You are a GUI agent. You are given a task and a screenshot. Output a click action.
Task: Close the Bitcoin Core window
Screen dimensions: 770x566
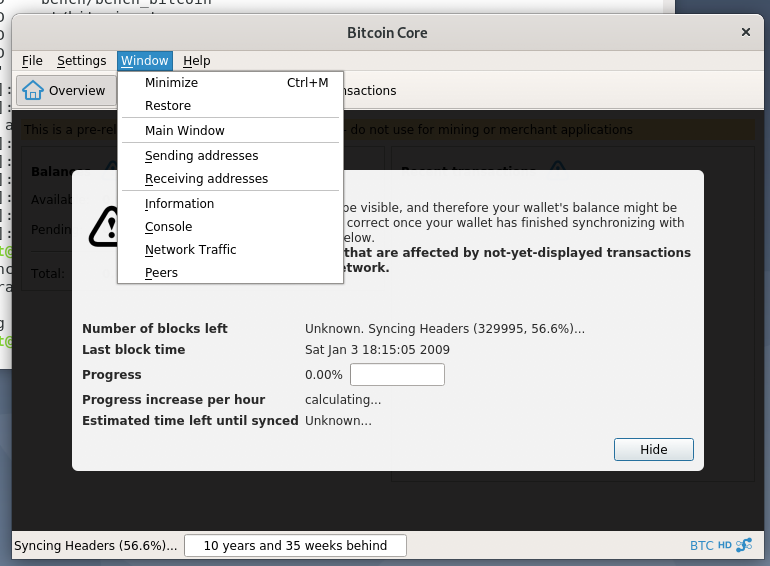(745, 32)
